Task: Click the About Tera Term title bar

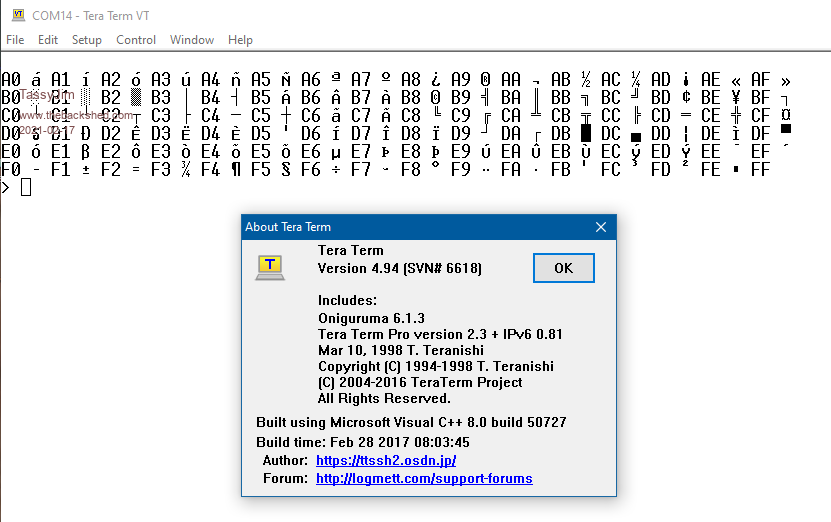Action: (400, 227)
